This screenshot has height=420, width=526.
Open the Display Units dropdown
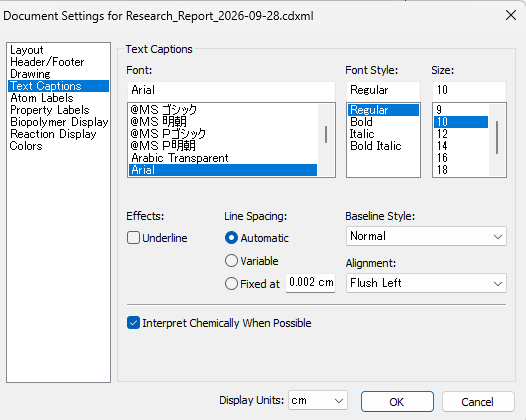pyautogui.click(x=318, y=400)
